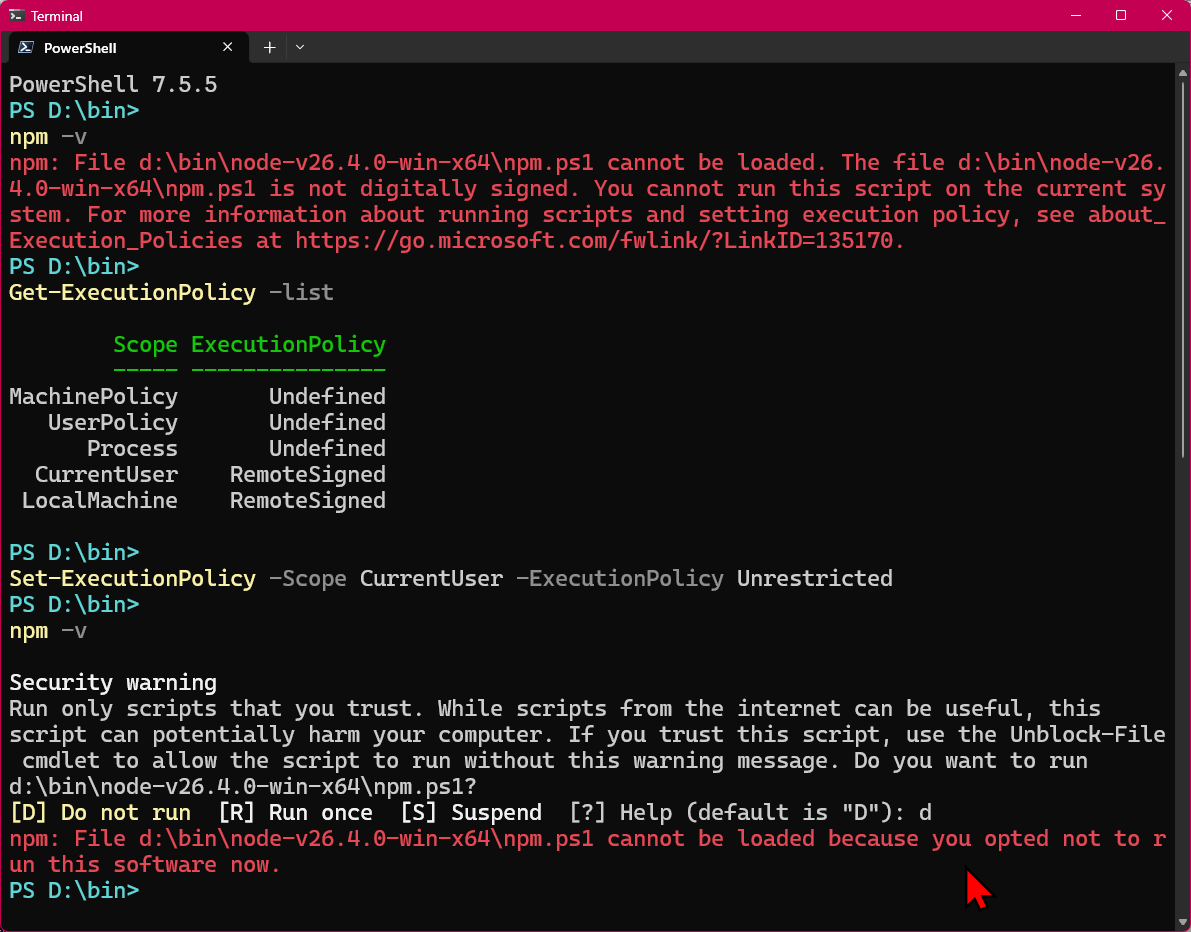Click the 'PowerShell 7.5.5' version text

[113, 84]
